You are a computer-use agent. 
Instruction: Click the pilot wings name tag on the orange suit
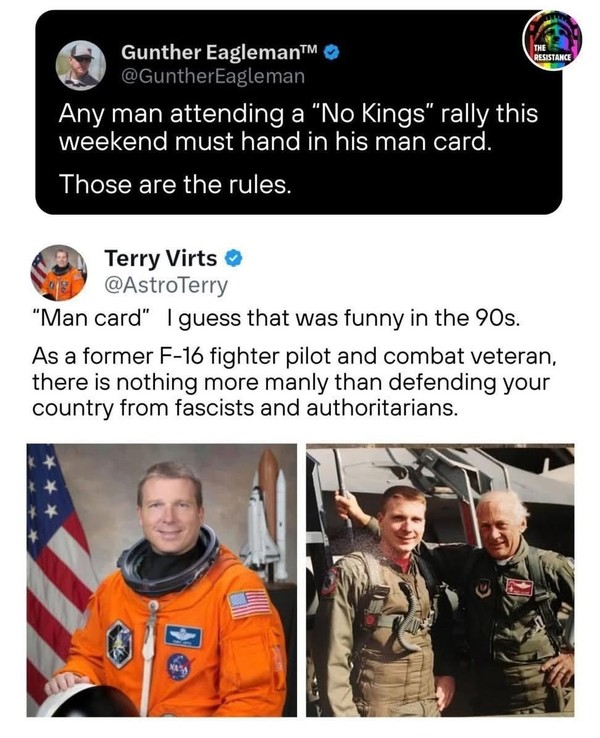pyautogui.click(x=183, y=635)
